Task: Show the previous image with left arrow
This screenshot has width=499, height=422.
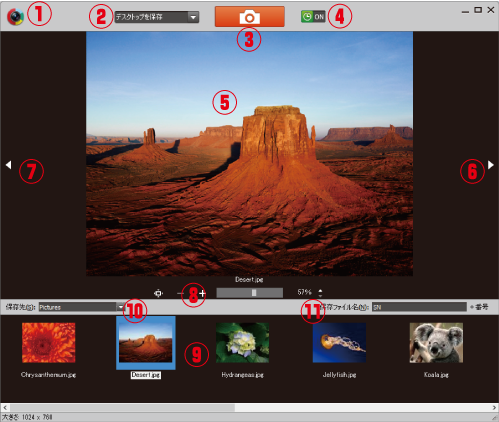Action: pyautogui.click(x=9, y=165)
